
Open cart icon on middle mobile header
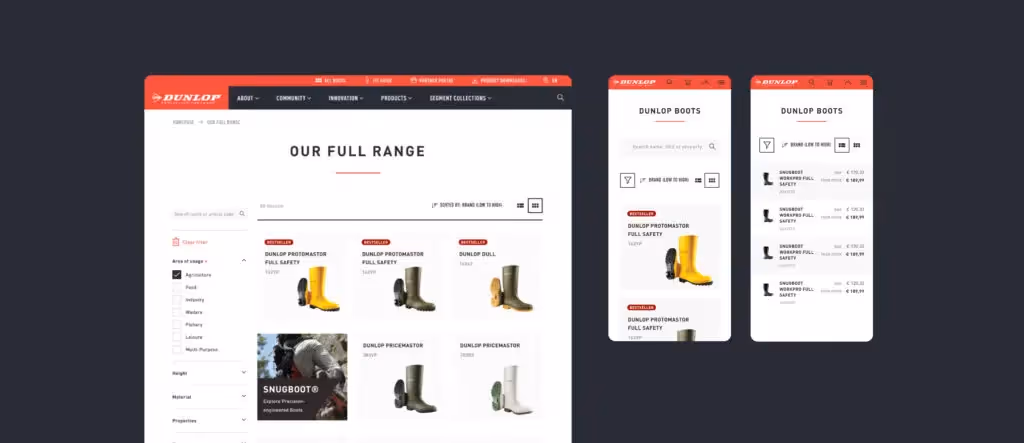click(688, 82)
